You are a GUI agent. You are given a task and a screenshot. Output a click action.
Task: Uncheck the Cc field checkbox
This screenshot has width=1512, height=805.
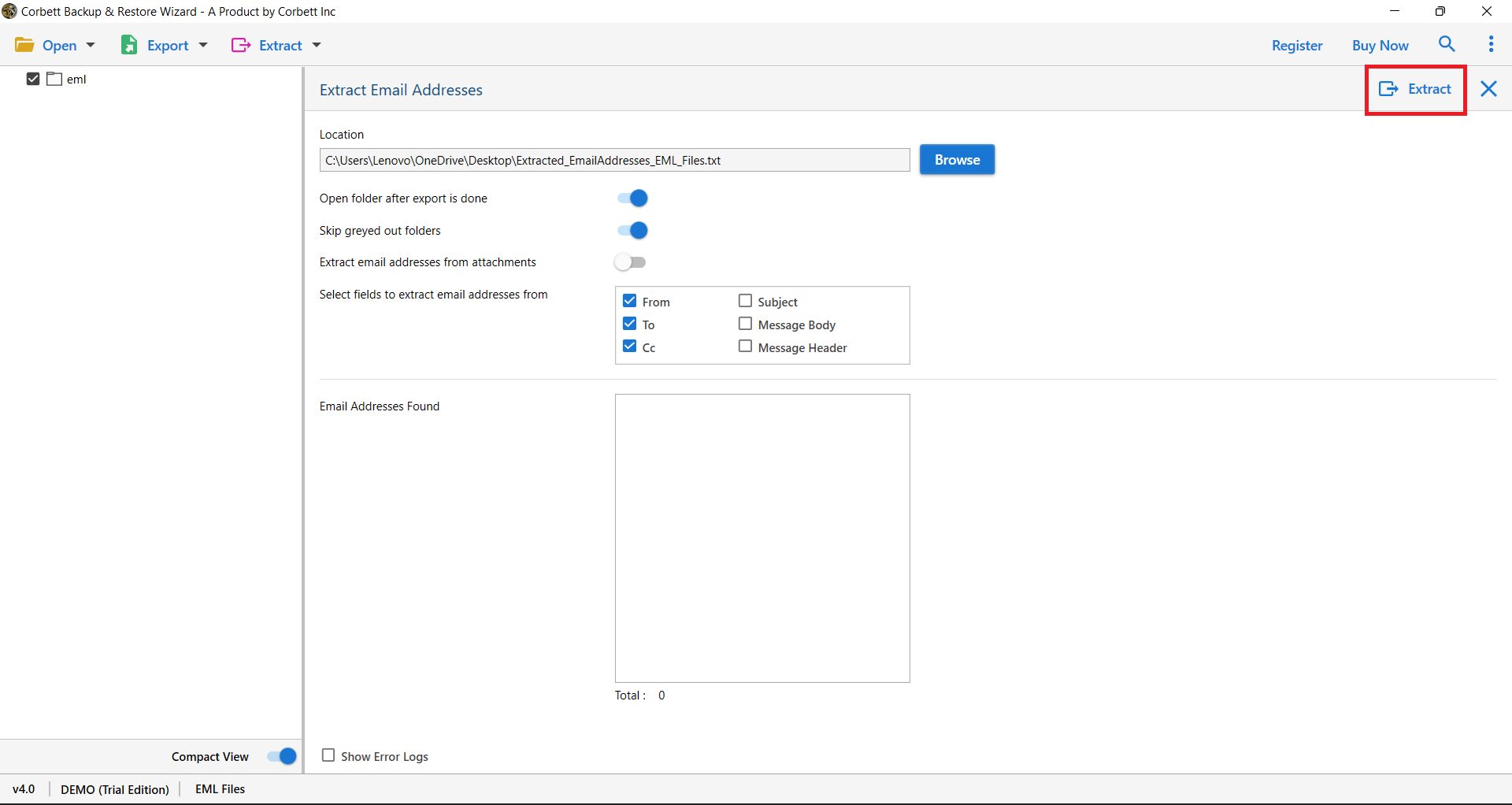tap(629, 347)
